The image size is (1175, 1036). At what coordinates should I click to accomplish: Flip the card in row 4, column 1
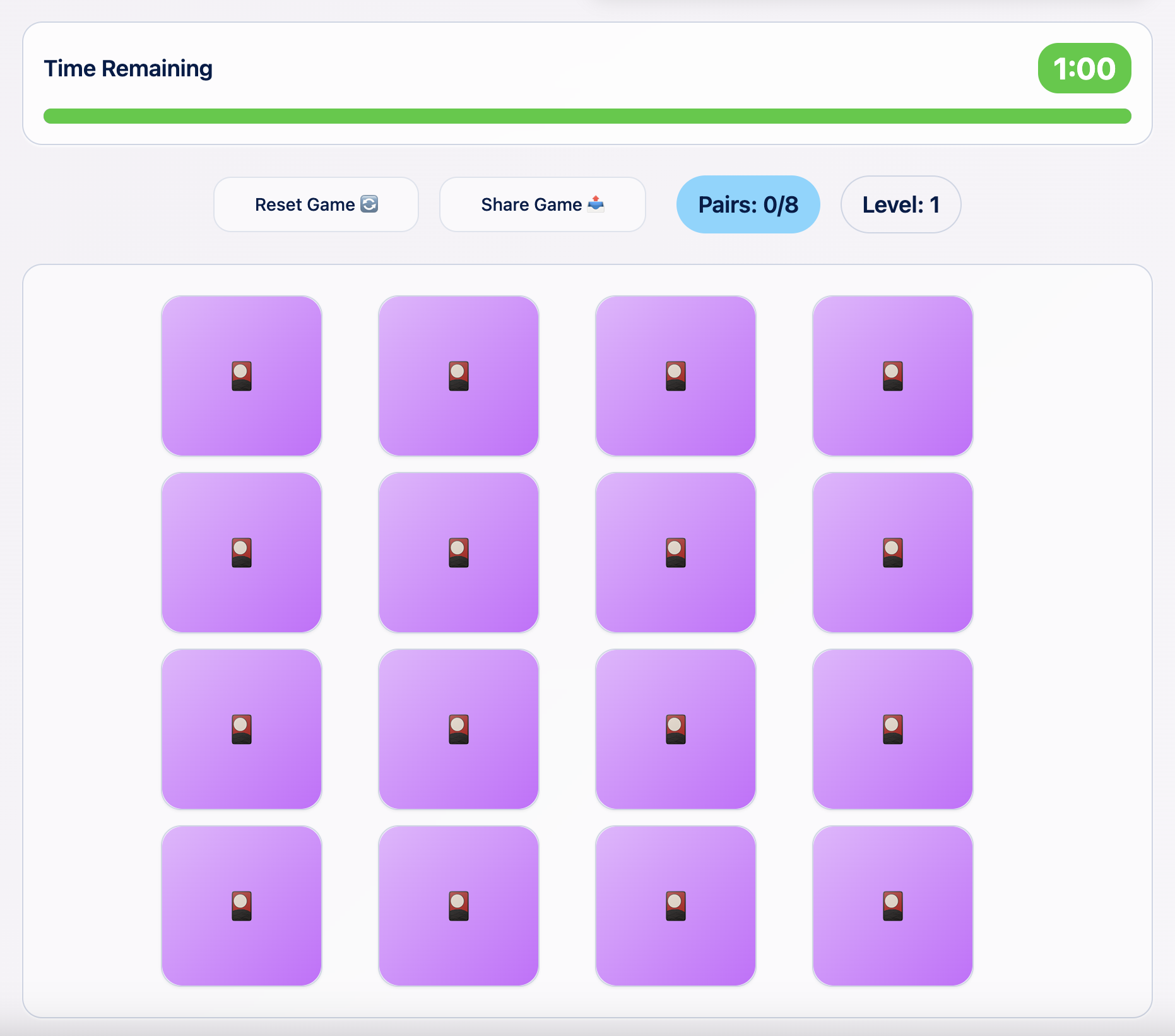pyautogui.click(x=242, y=906)
